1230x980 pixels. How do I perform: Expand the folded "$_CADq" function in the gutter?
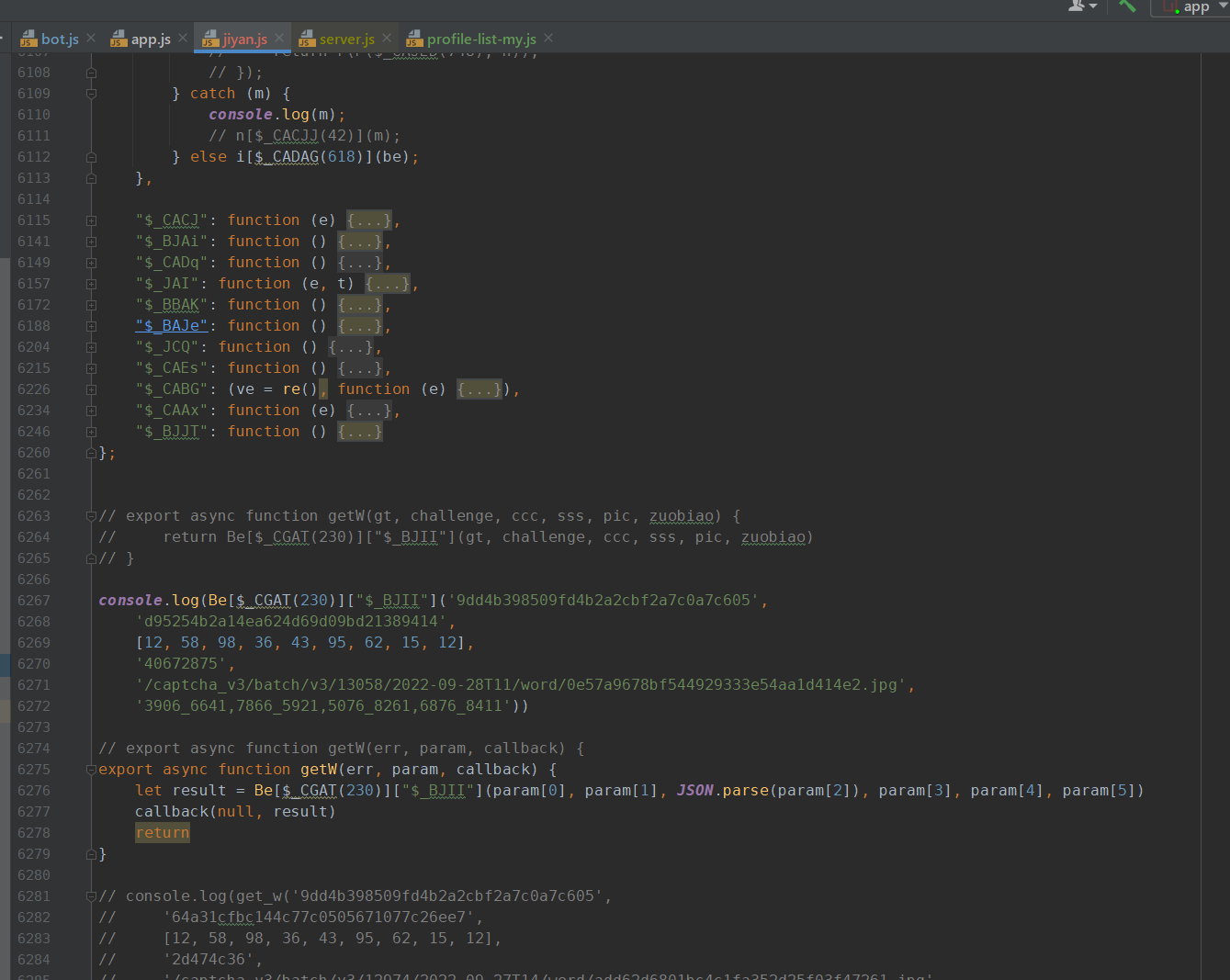click(x=91, y=263)
